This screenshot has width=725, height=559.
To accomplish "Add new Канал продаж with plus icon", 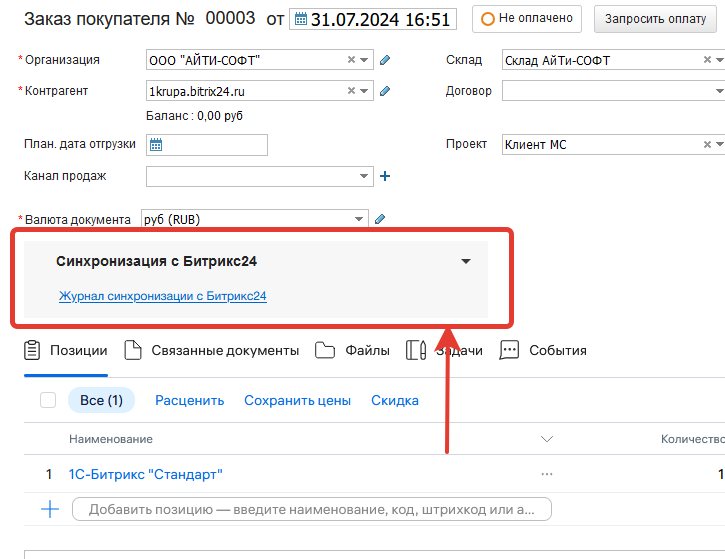I will pyautogui.click(x=385, y=177).
